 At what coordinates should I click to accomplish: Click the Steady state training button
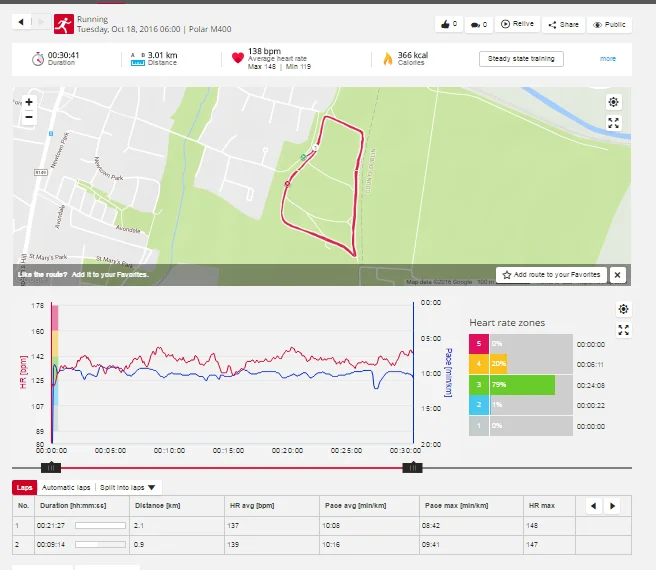520,59
